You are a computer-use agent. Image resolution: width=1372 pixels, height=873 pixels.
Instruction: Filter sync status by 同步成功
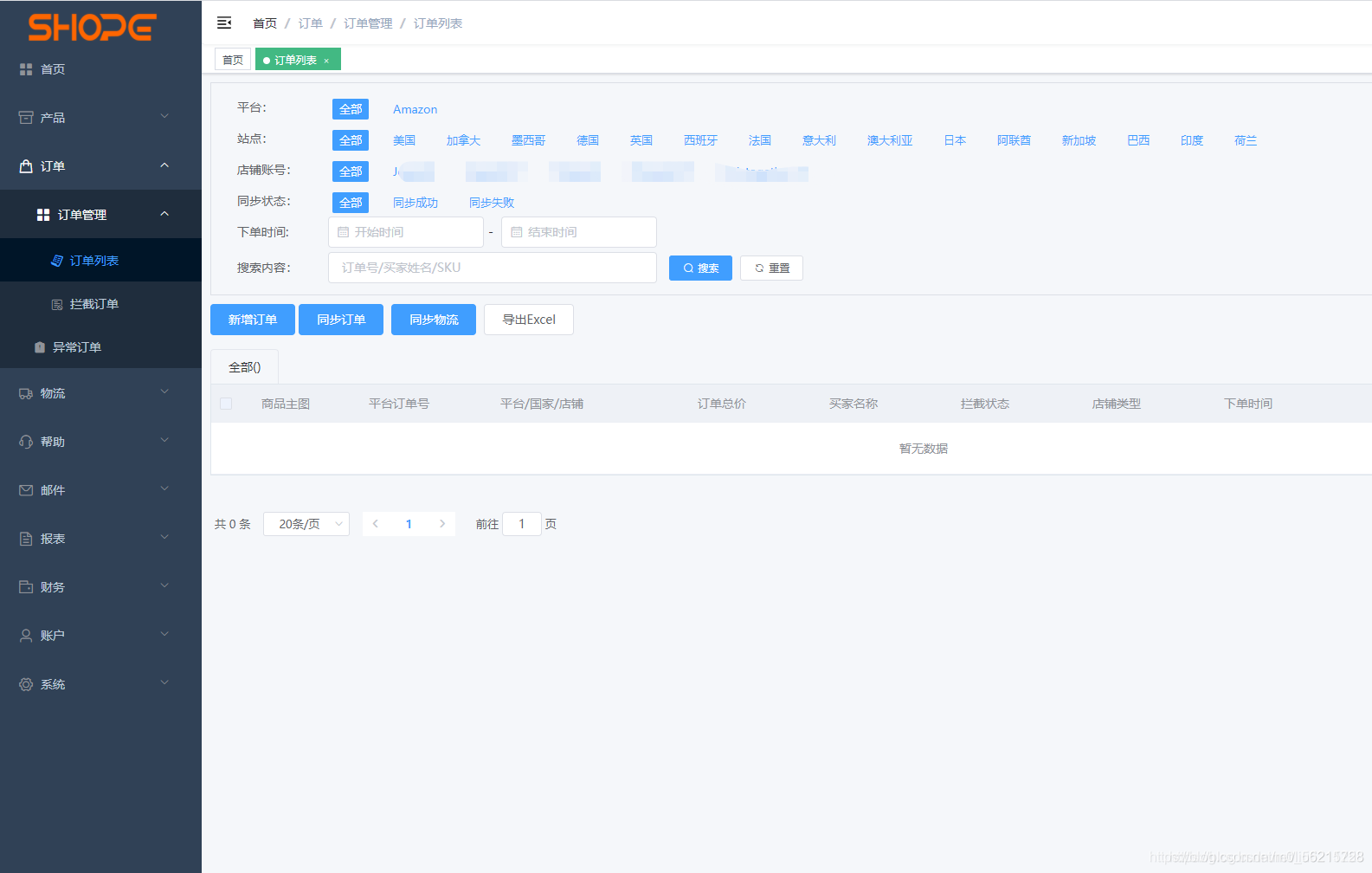point(415,203)
